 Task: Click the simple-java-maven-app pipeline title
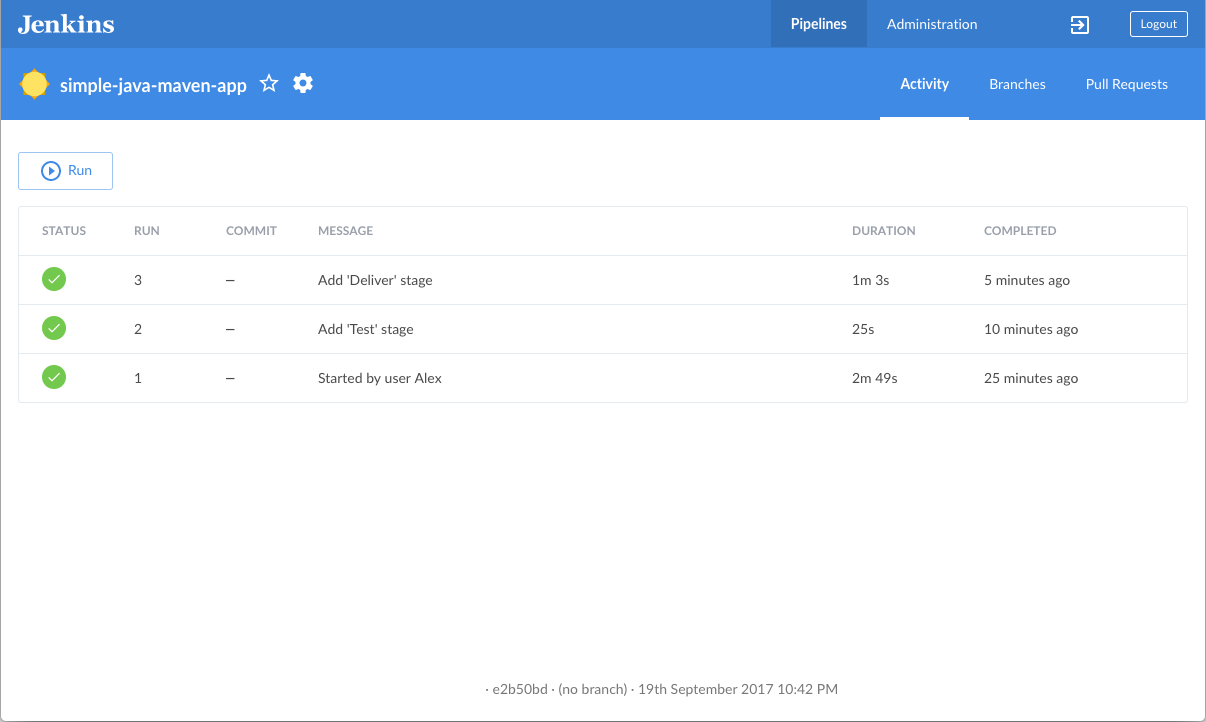153,85
